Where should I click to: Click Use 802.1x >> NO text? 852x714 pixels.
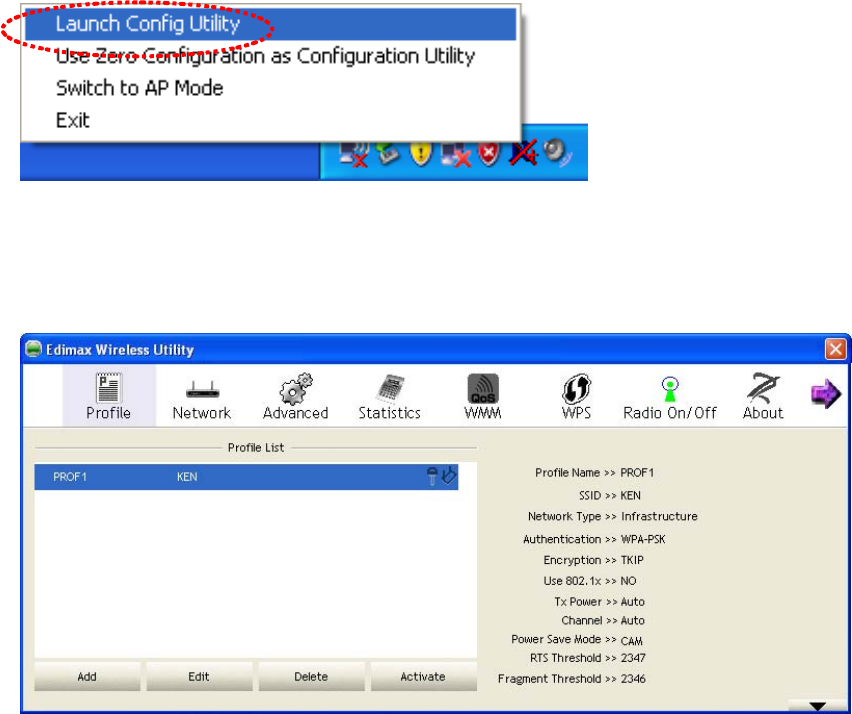590,581
